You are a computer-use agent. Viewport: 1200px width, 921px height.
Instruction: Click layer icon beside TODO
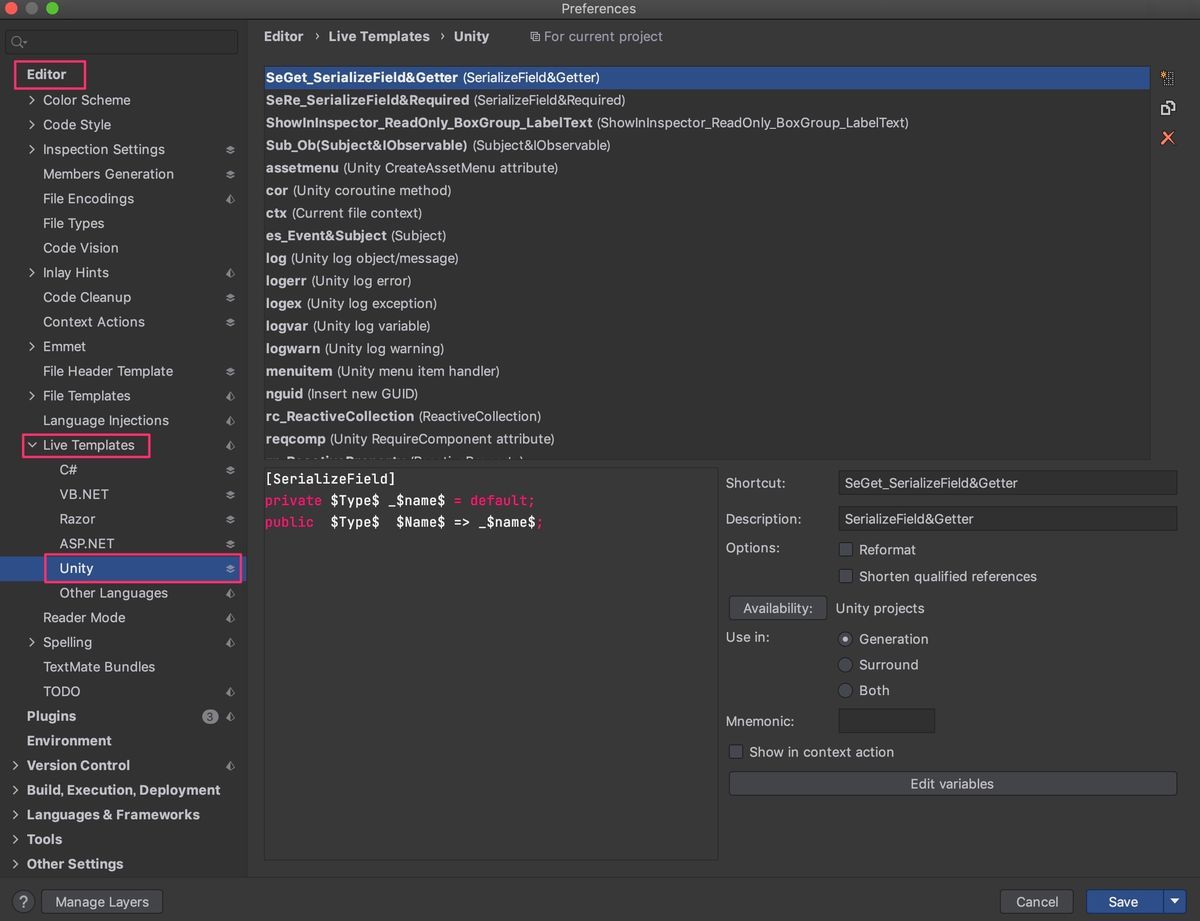(230, 692)
